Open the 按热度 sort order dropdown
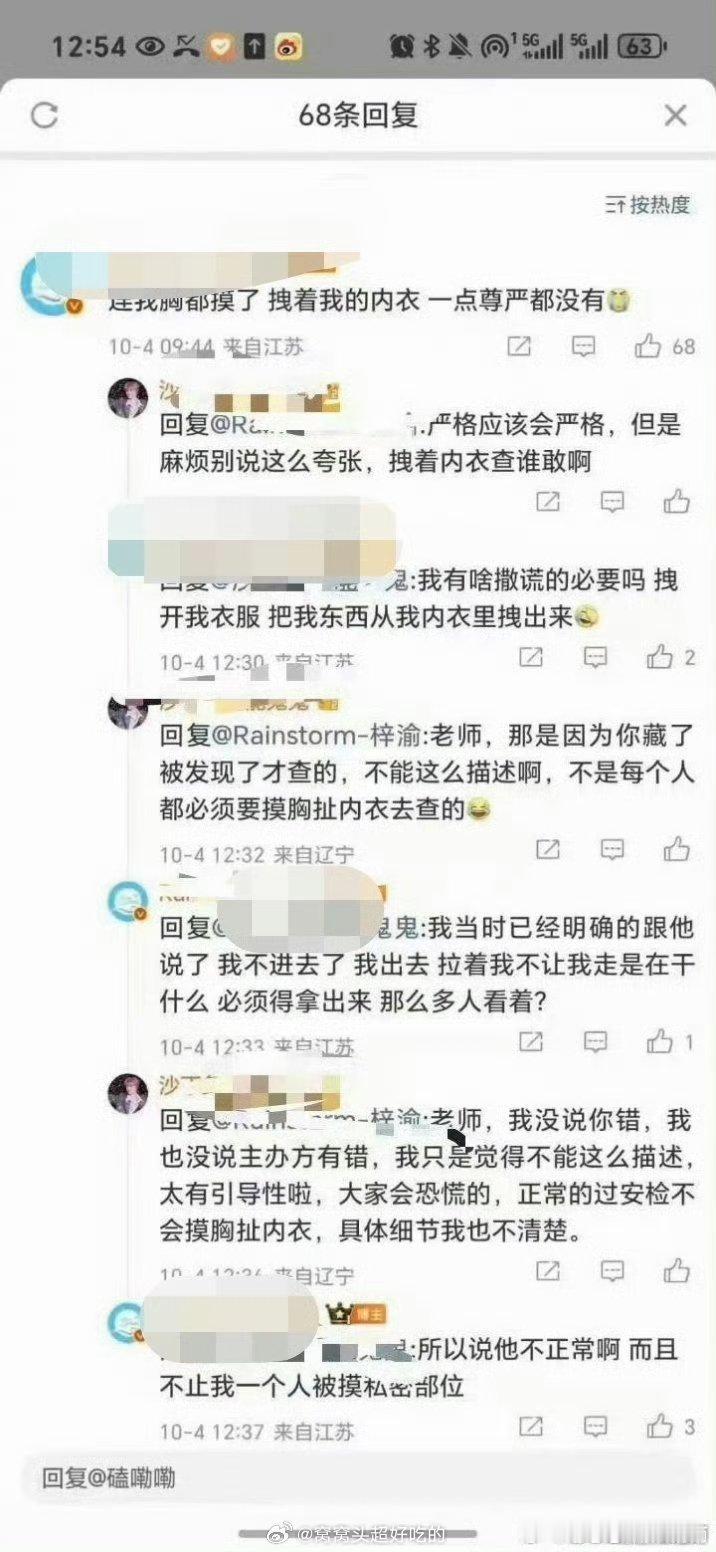Viewport: 716px width, 1552px height. [x=648, y=205]
